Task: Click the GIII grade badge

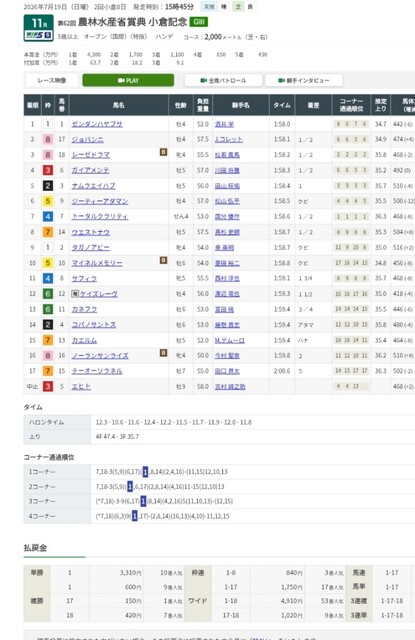Action: pyautogui.click(x=199, y=22)
